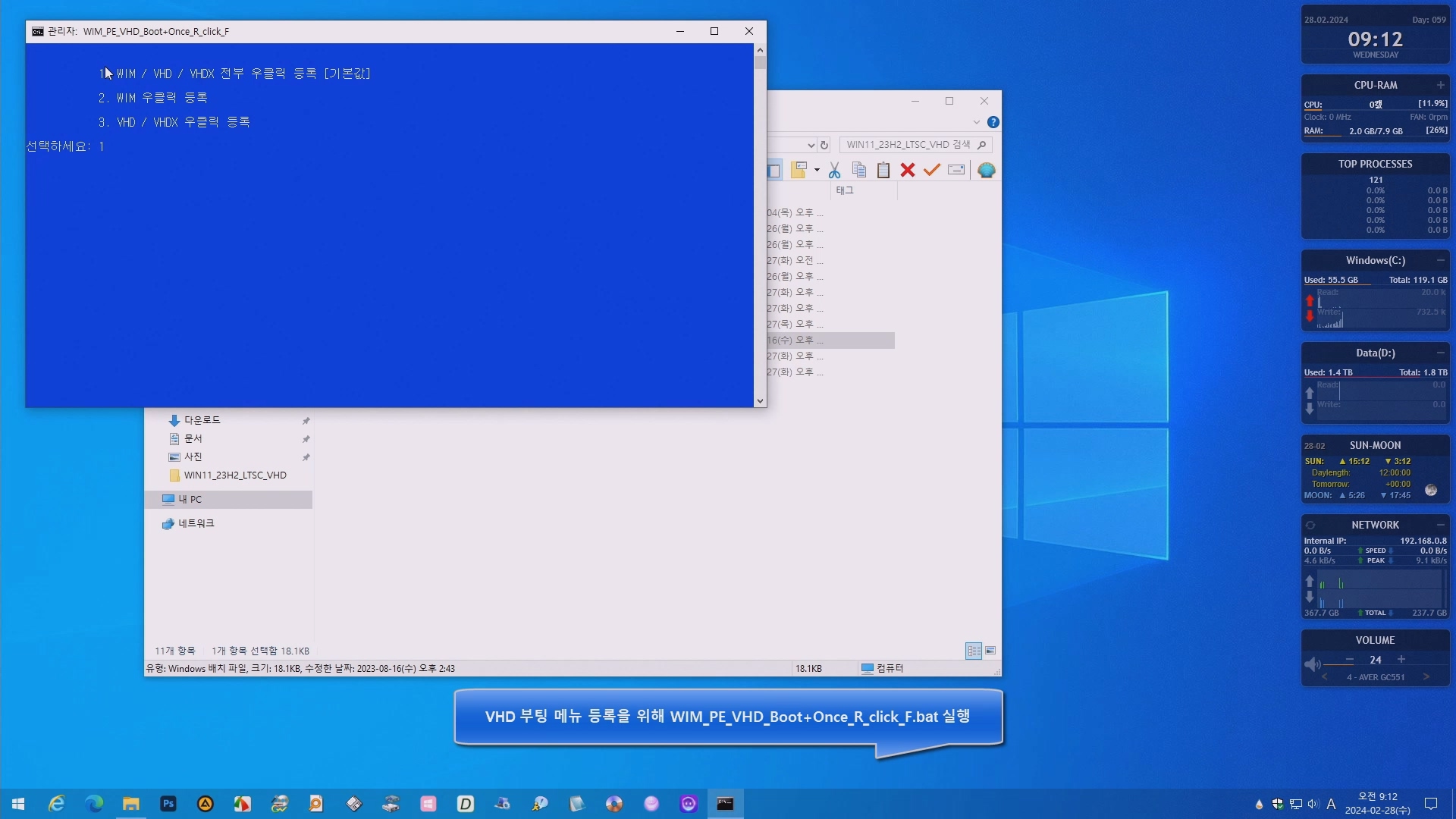
Task: Collapse the Windows(C:) widget with minus
Action: 1440,260
